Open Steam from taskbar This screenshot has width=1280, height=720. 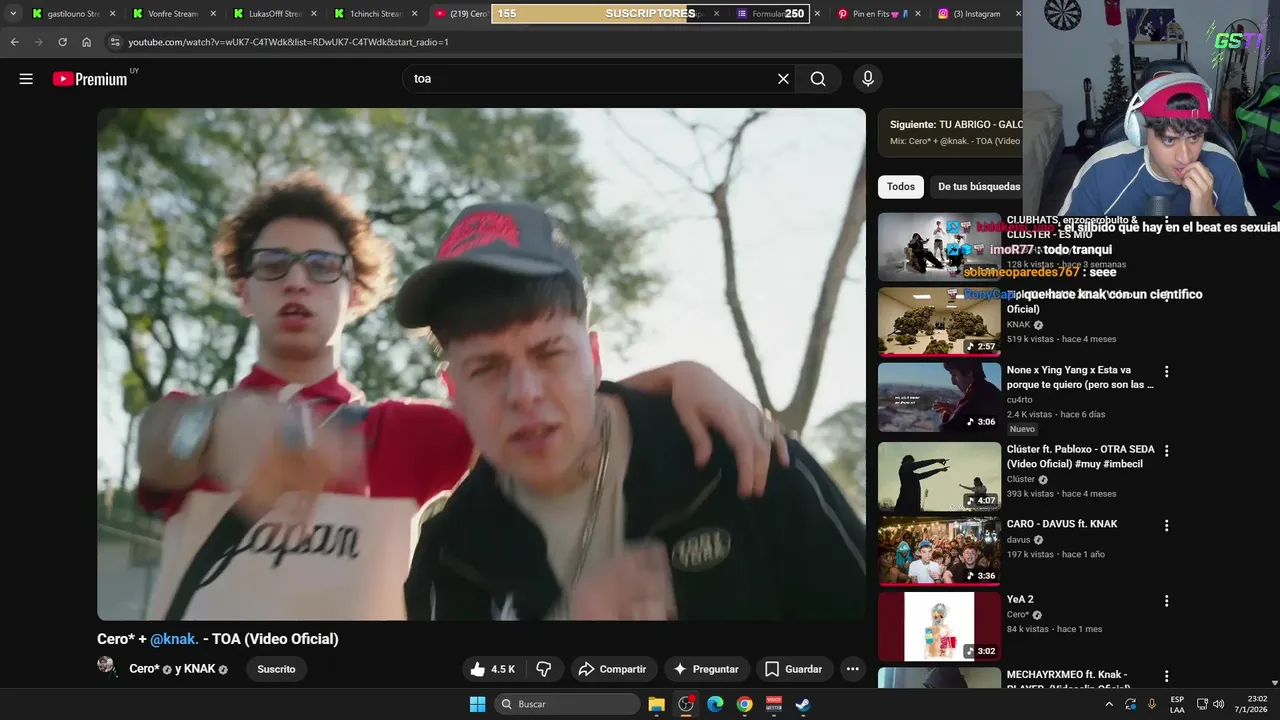point(803,704)
